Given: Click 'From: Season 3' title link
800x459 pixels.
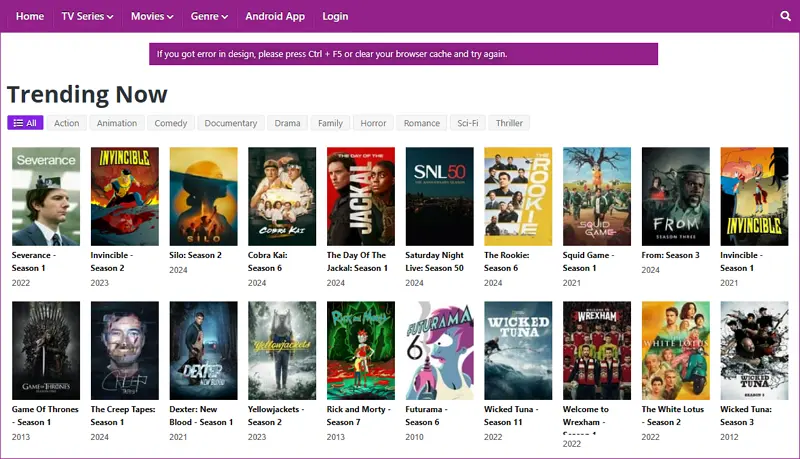Looking at the screenshot, I should click(670, 255).
